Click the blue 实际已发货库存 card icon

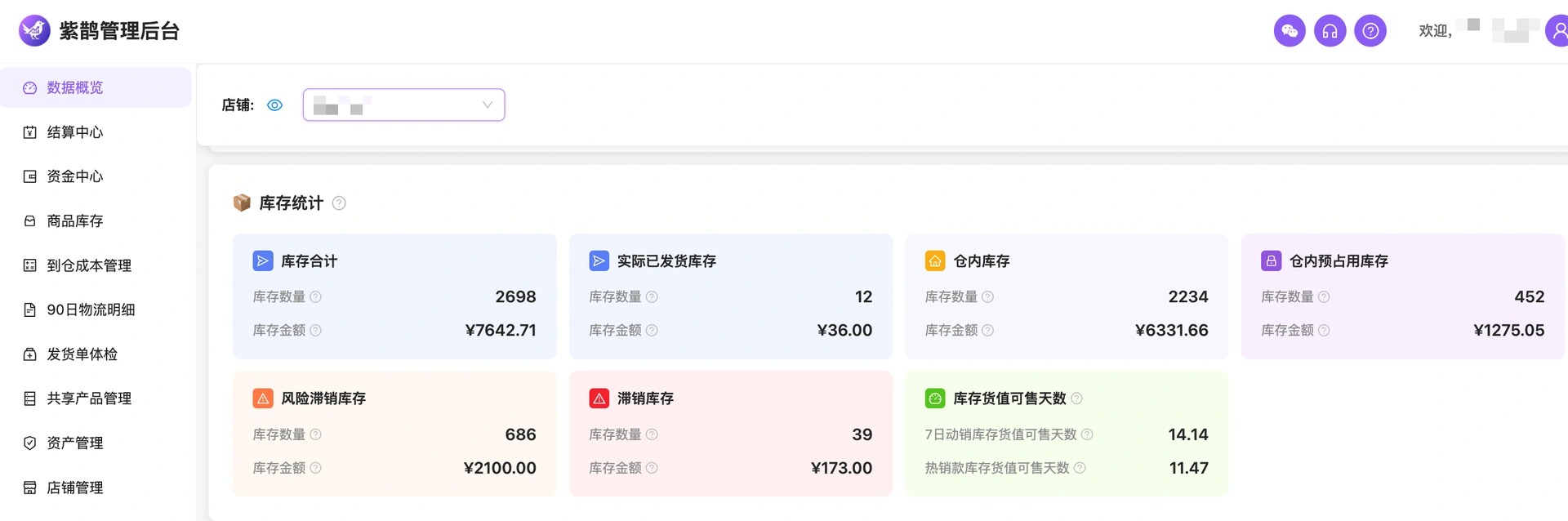click(599, 261)
